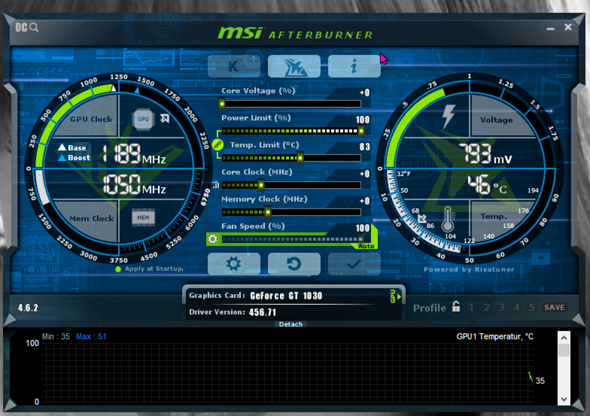Screen dimensions: 590x416
Task: Click the Temp. Limit slider handle
Action: [300, 158]
